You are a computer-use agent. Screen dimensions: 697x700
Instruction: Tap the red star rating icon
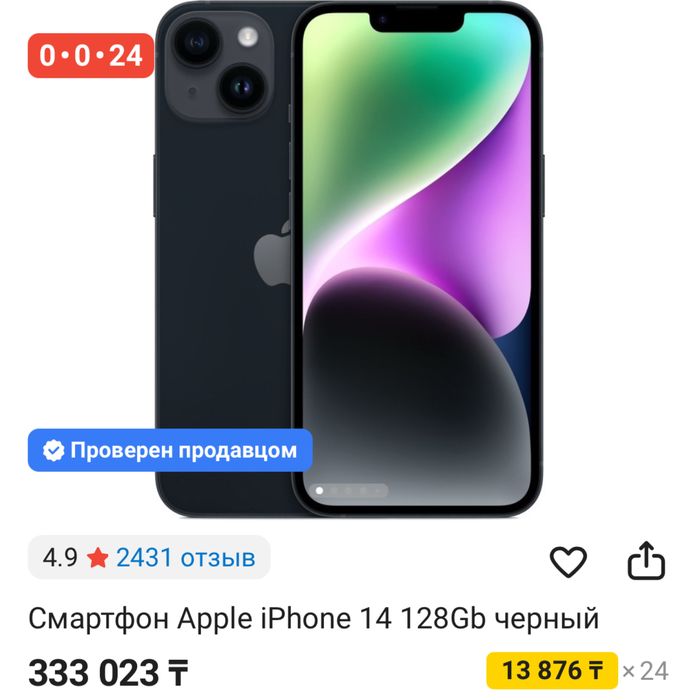(x=97, y=558)
